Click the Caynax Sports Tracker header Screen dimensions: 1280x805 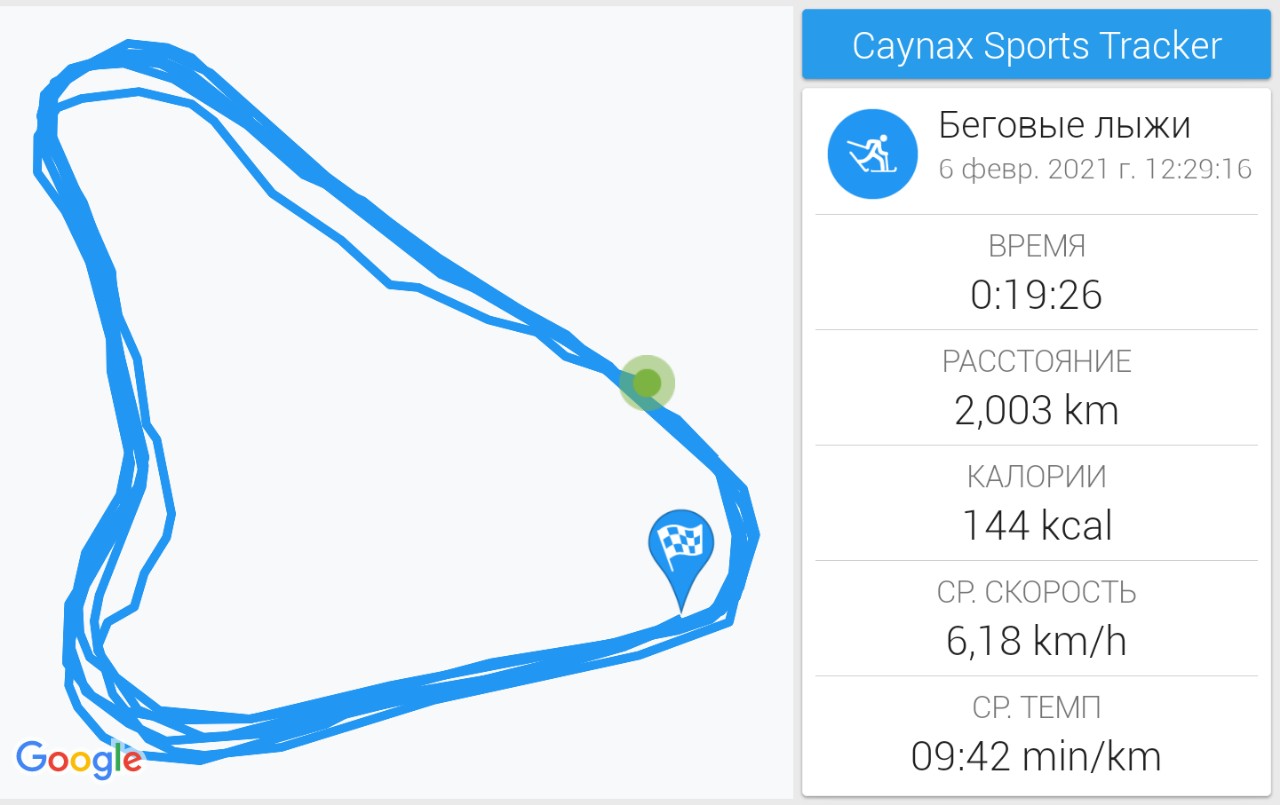[1036, 45]
